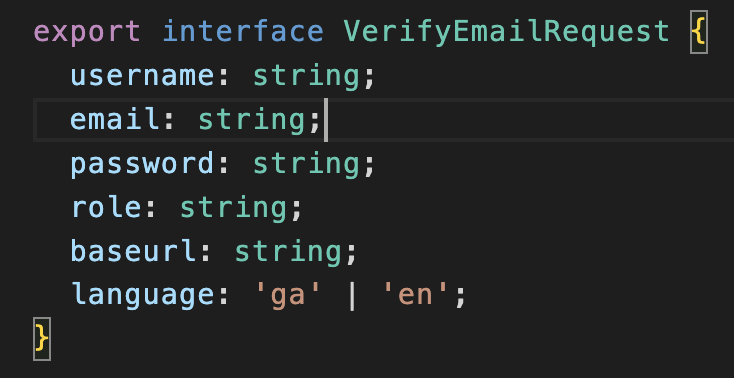
Task: Click the opening yellow curly brace
Action: tap(698, 32)
